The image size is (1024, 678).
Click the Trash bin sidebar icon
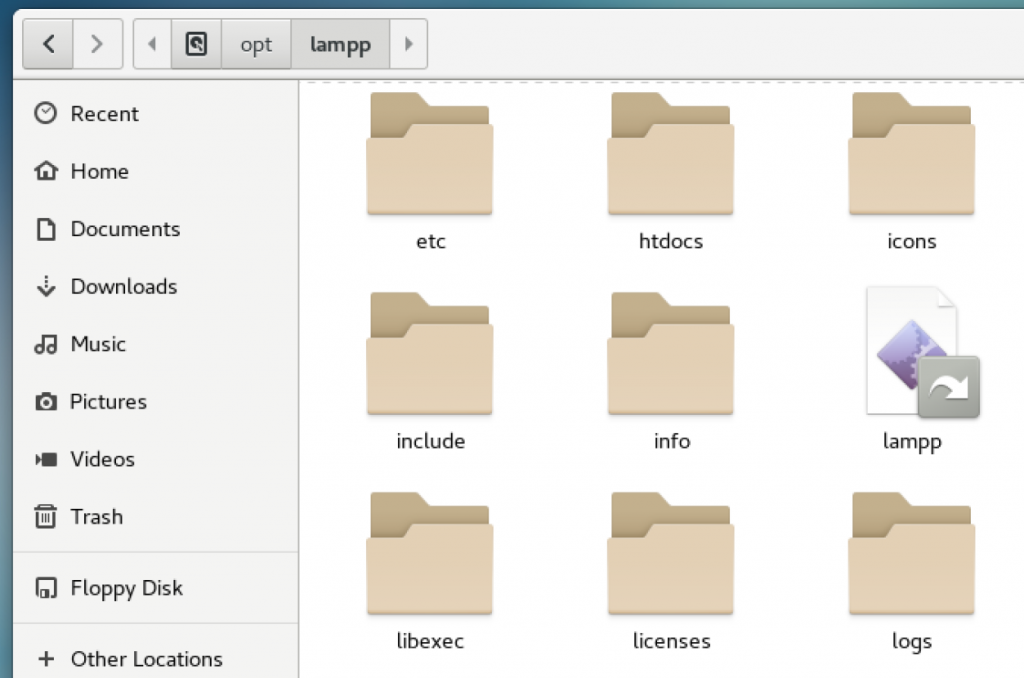click(x=46, y=517)
